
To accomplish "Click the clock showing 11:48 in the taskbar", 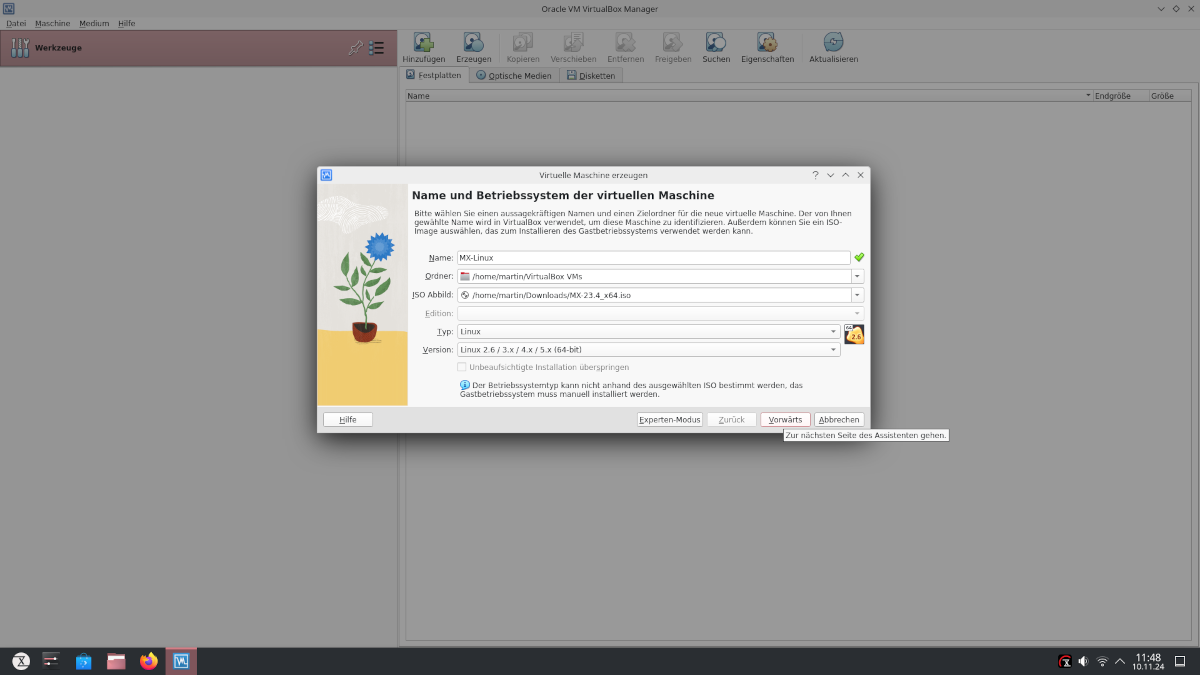I will [x=1148, y=661].
